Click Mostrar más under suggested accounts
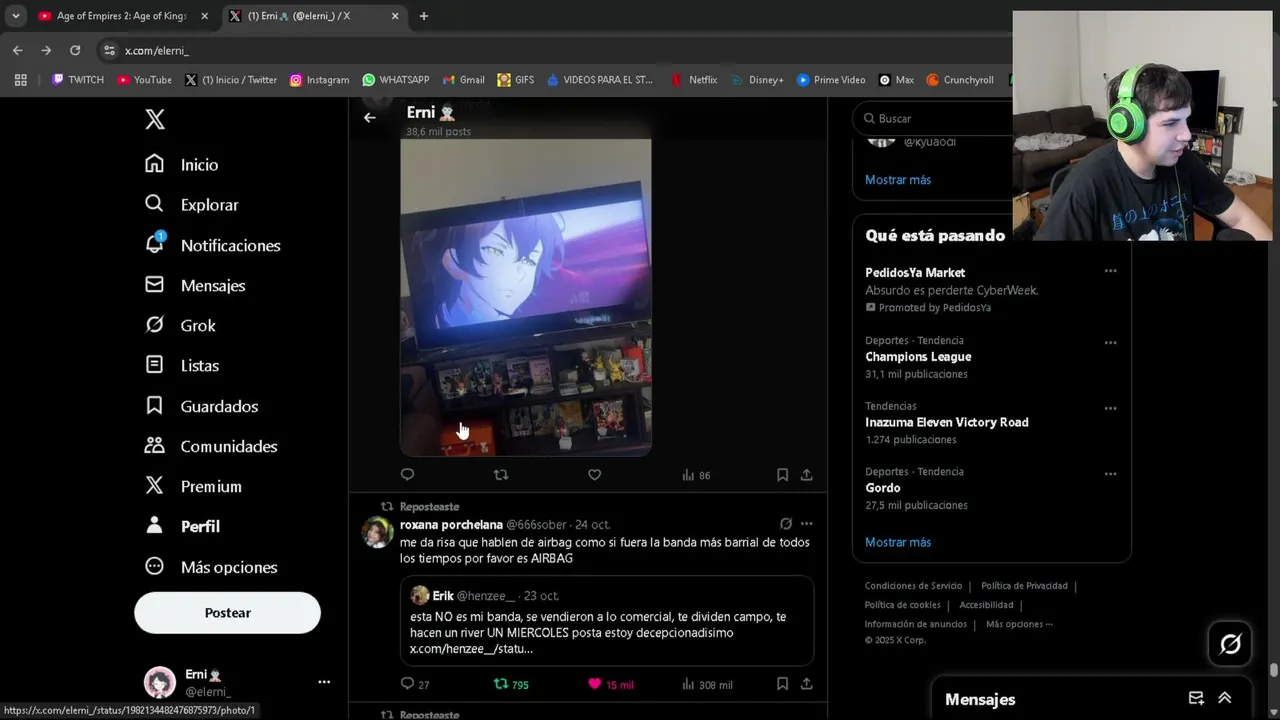The height and width of the screenshot is (720, 1280). [898, 180]
